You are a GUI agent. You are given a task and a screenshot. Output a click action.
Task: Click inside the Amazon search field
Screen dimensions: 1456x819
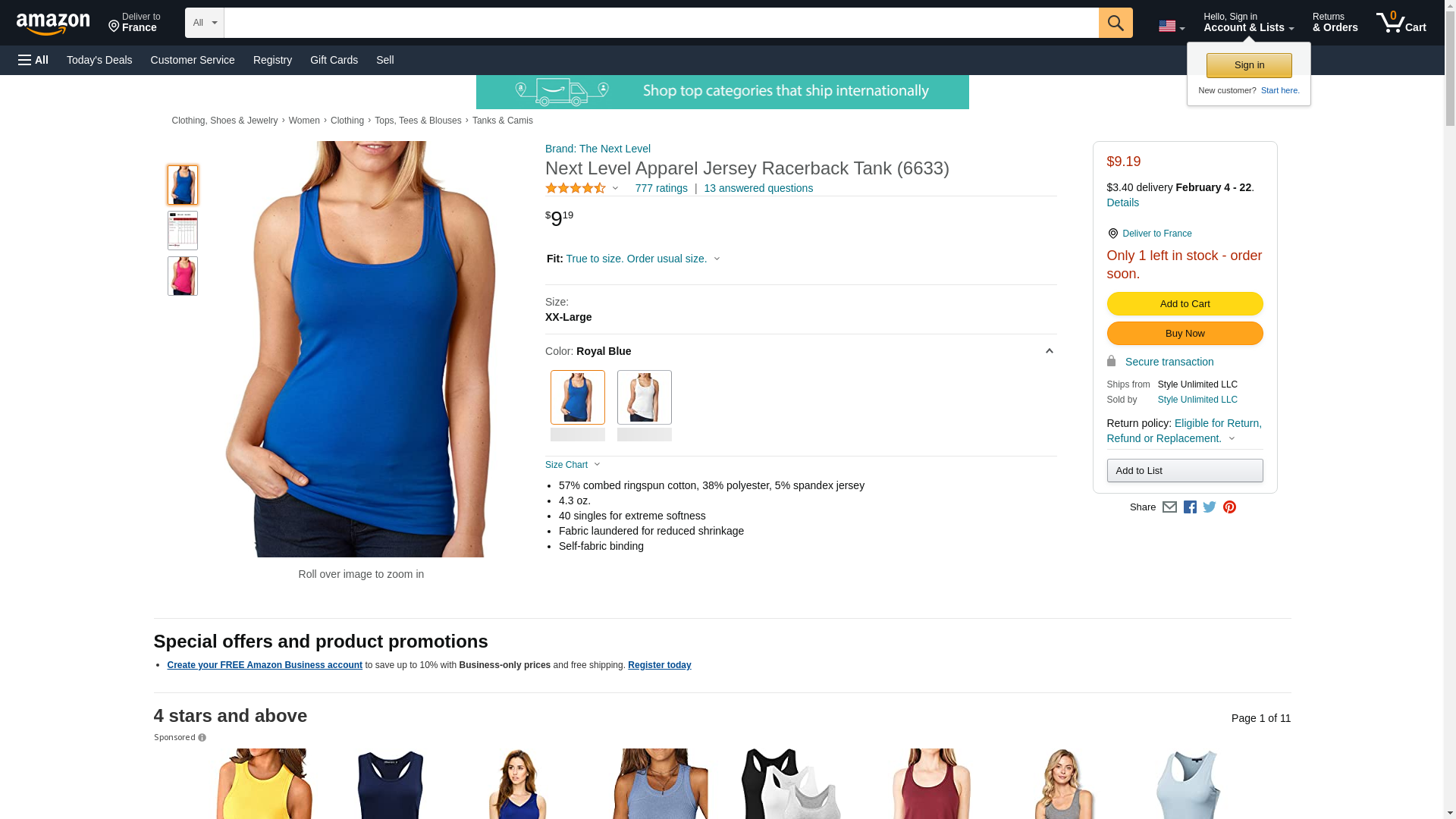[661, 23]
